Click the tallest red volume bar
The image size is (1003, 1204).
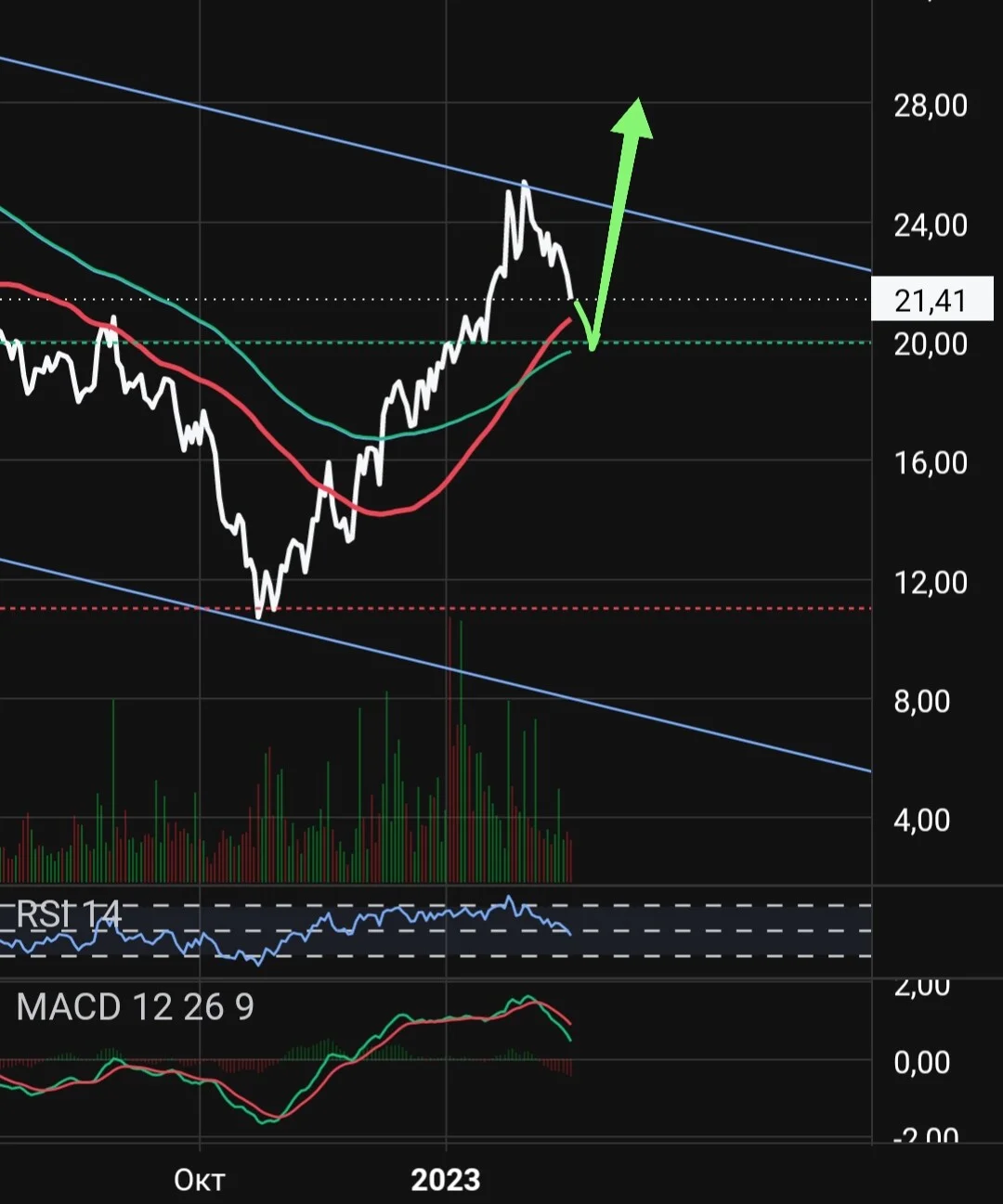coord(449,748)
